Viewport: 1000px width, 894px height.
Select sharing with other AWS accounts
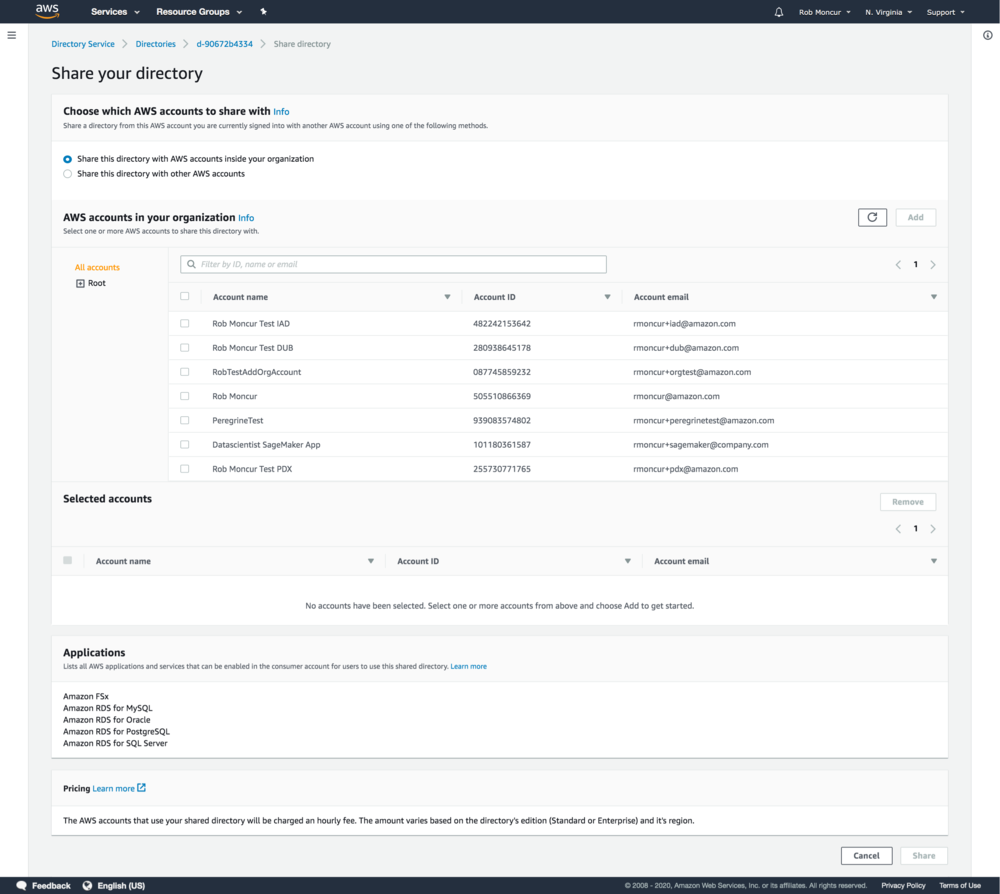click(67, 173)
